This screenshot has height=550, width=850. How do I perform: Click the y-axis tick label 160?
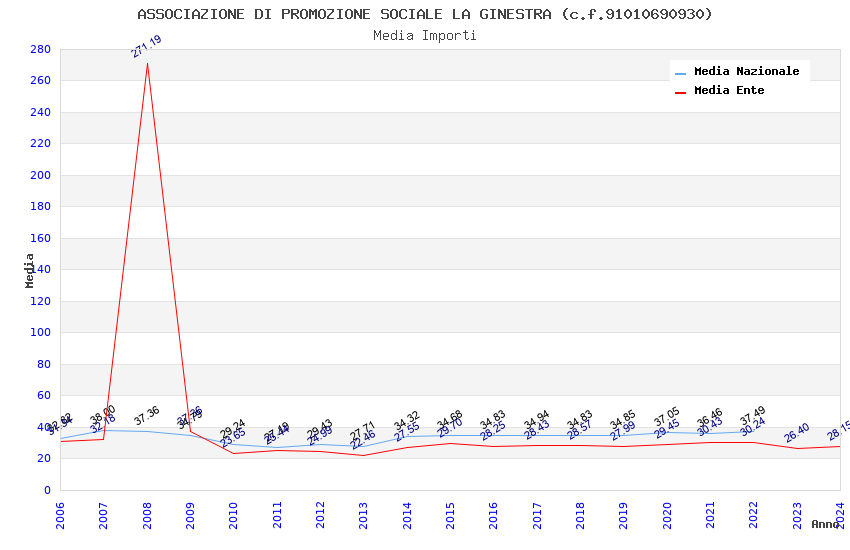pyautogui.click(x=41, y=238)
